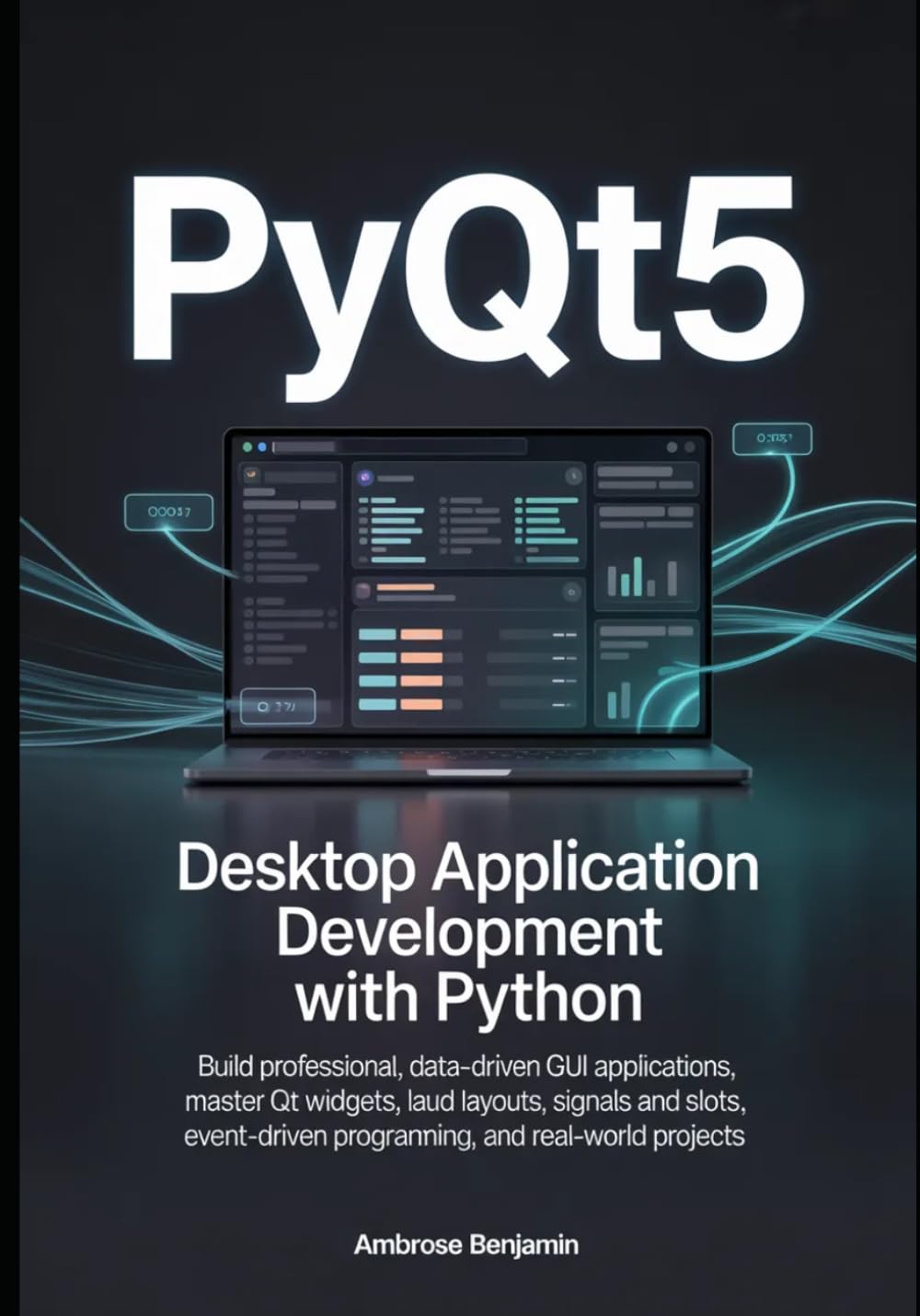Click the author name Ambrose Benjamin
The image size is (920, 1316).
coord(466,1245)
